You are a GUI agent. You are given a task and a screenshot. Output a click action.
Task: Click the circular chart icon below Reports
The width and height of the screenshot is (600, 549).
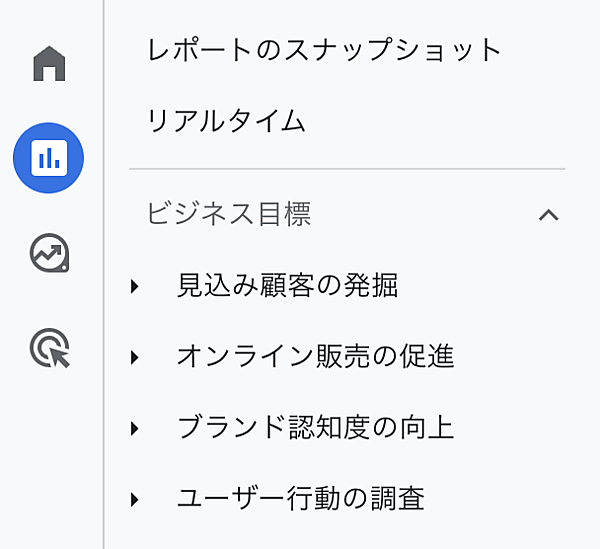49,253
